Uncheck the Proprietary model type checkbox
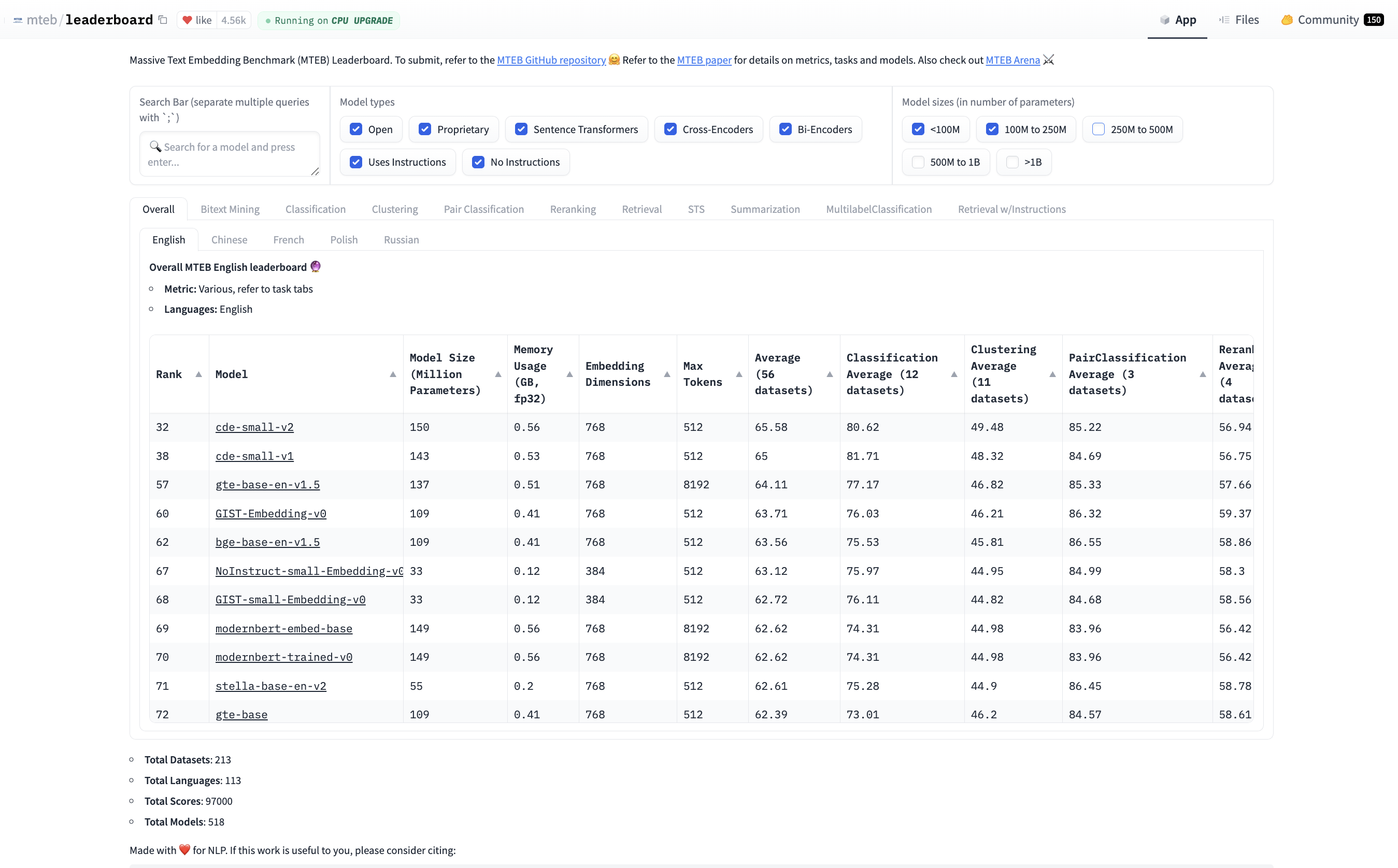Image resolution: width=1398 pixels, height=868 pixels. [x=425, y=129]
